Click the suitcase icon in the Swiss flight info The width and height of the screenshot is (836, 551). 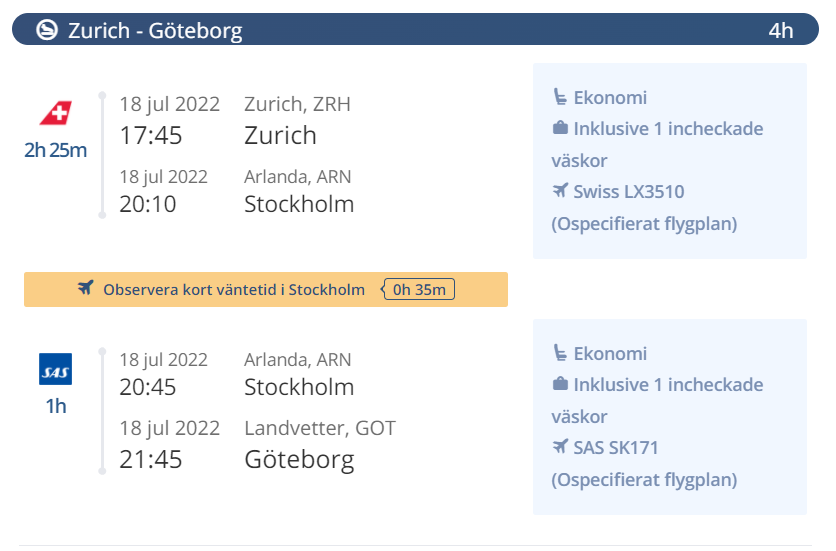pos(559,129)
